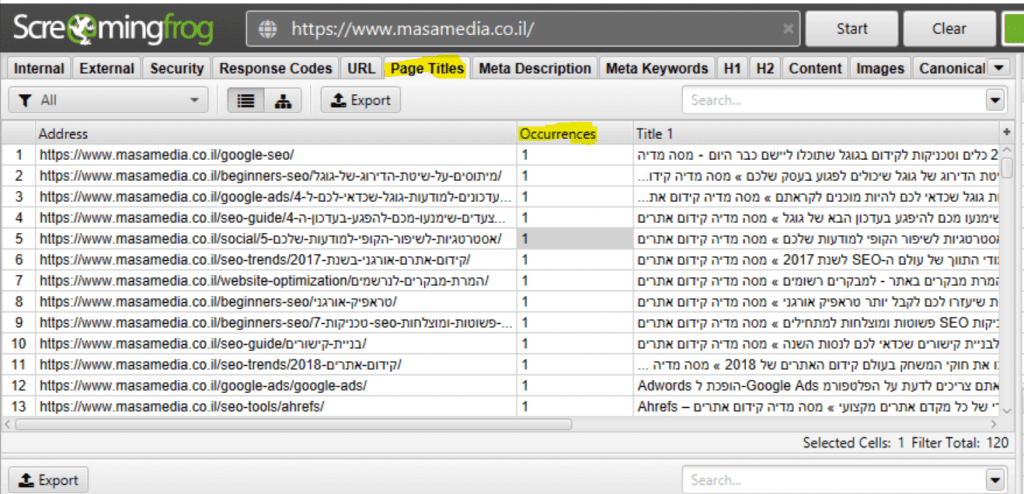Sort by Title 1 column header
The image size is (1024, 494).
(x=816, y=133)
